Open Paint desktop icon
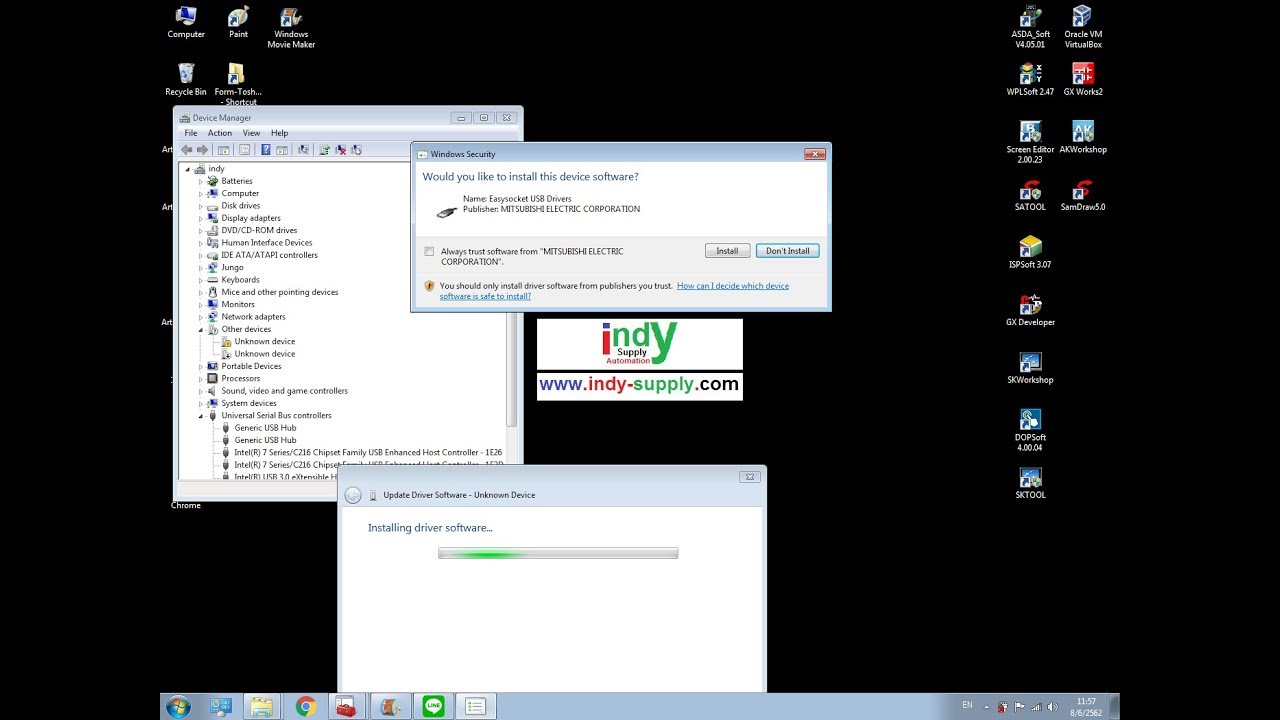The image size is (1280, 720). (238, 22)
